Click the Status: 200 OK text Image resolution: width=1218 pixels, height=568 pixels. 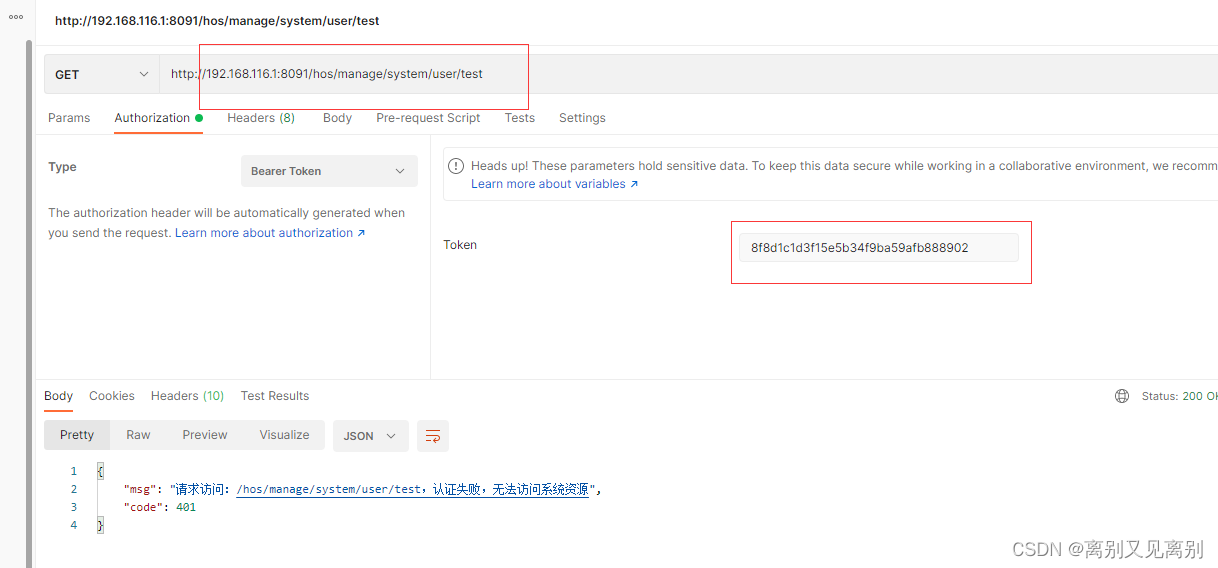coord(1179,396)
